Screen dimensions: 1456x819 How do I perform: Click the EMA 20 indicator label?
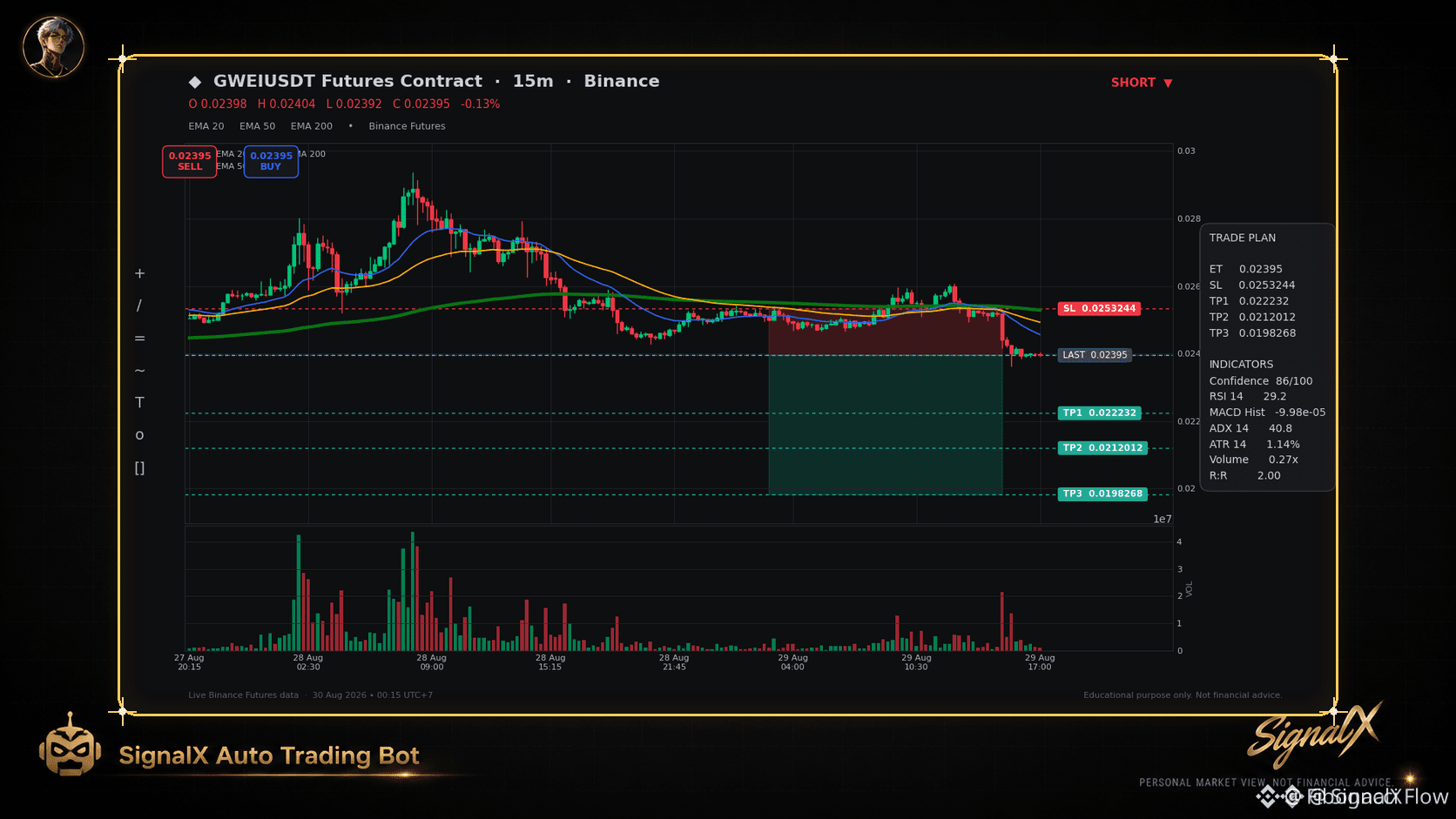[206, 126]
